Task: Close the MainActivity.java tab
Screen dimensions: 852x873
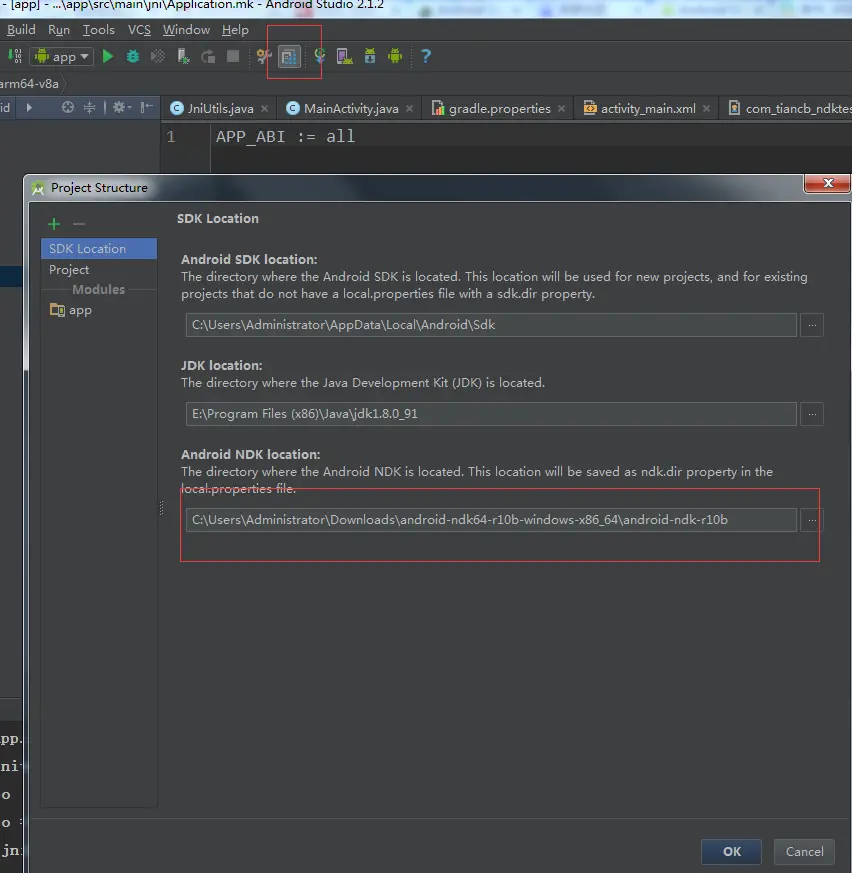Action: (x=409, y=109)
